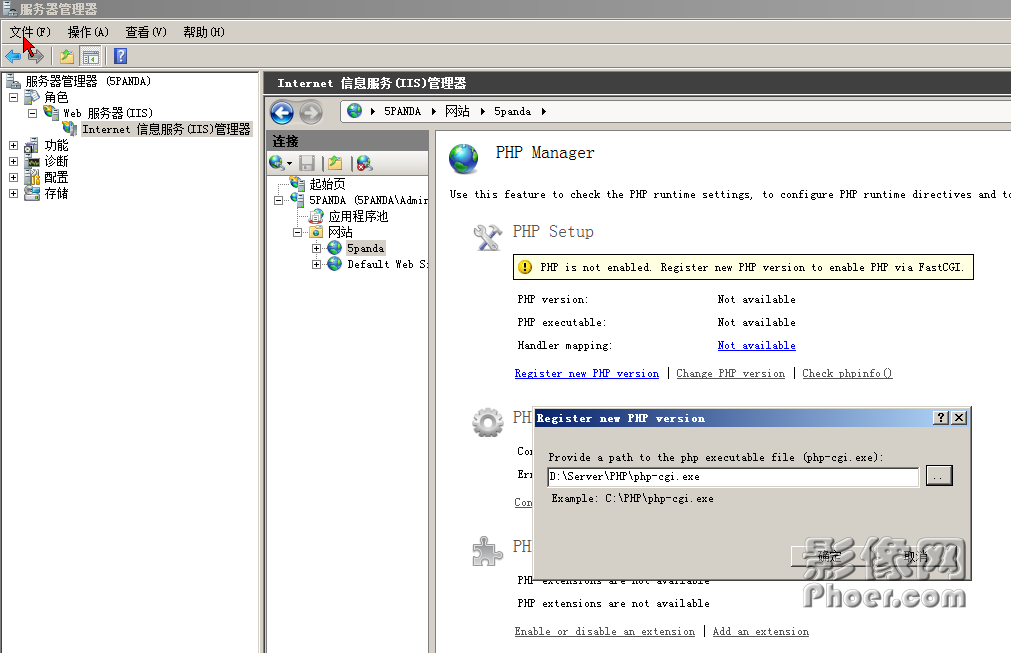
Task: Open the 查看(V) menu
Action: (x=146, y=32)
